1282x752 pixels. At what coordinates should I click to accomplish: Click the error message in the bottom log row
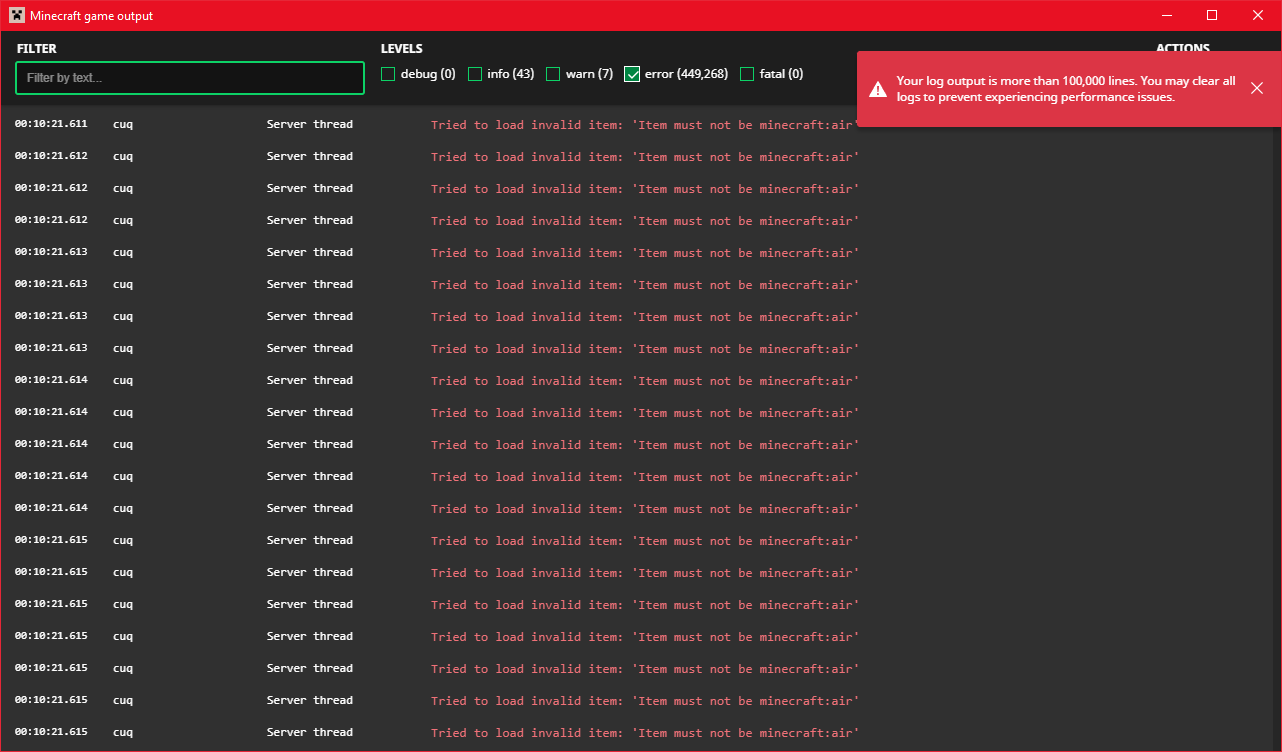click(x=645, y=733)
